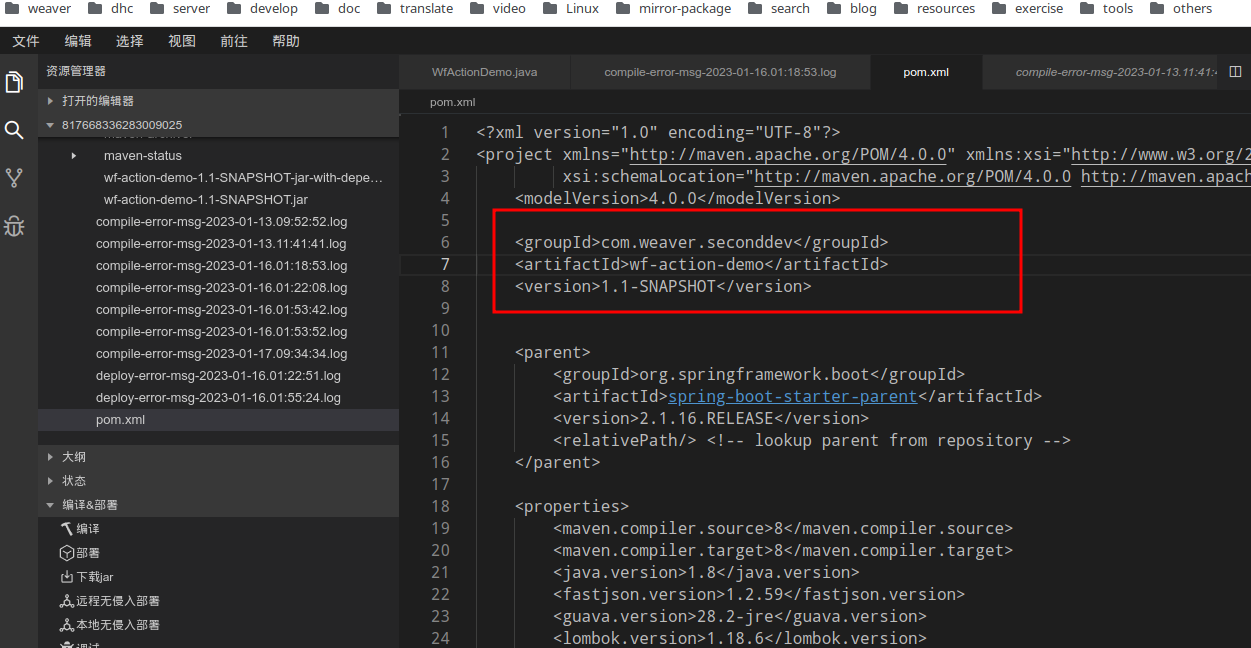Click the cube icon beside 部署
Screen dimensions: 1251x648
click(x=67, y=553)
